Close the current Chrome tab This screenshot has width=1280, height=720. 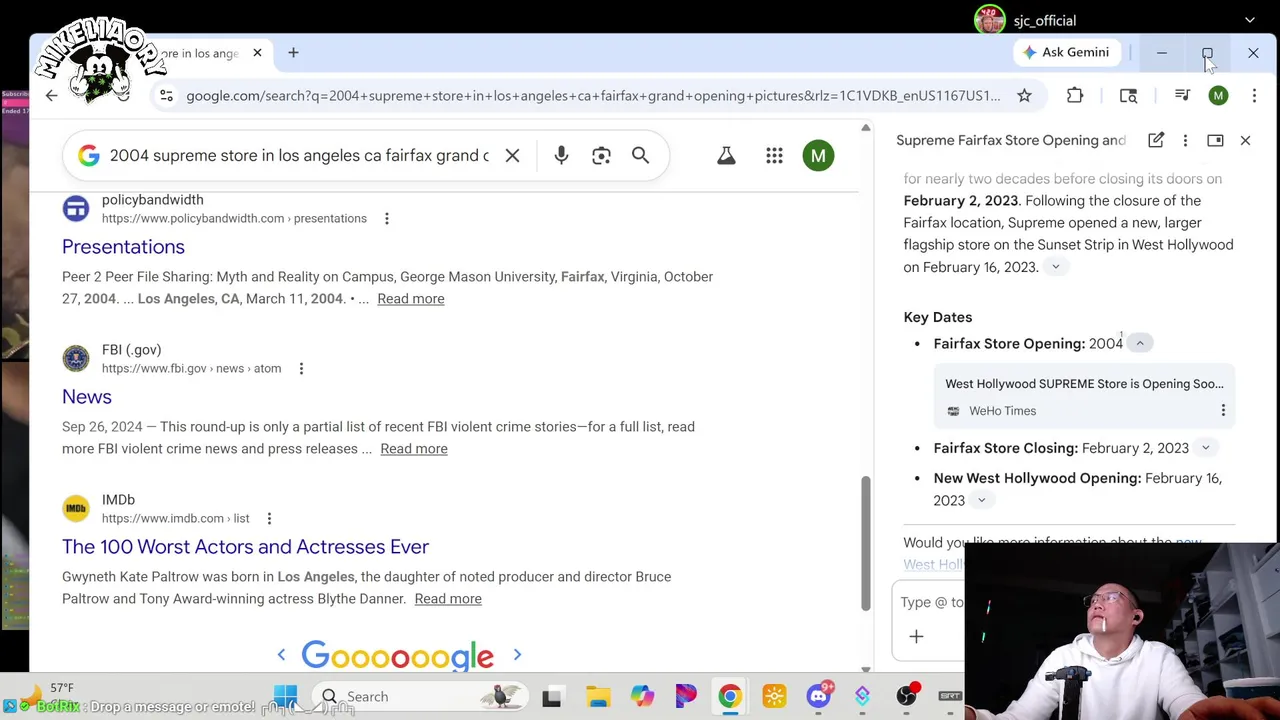(x=257, y=52)
